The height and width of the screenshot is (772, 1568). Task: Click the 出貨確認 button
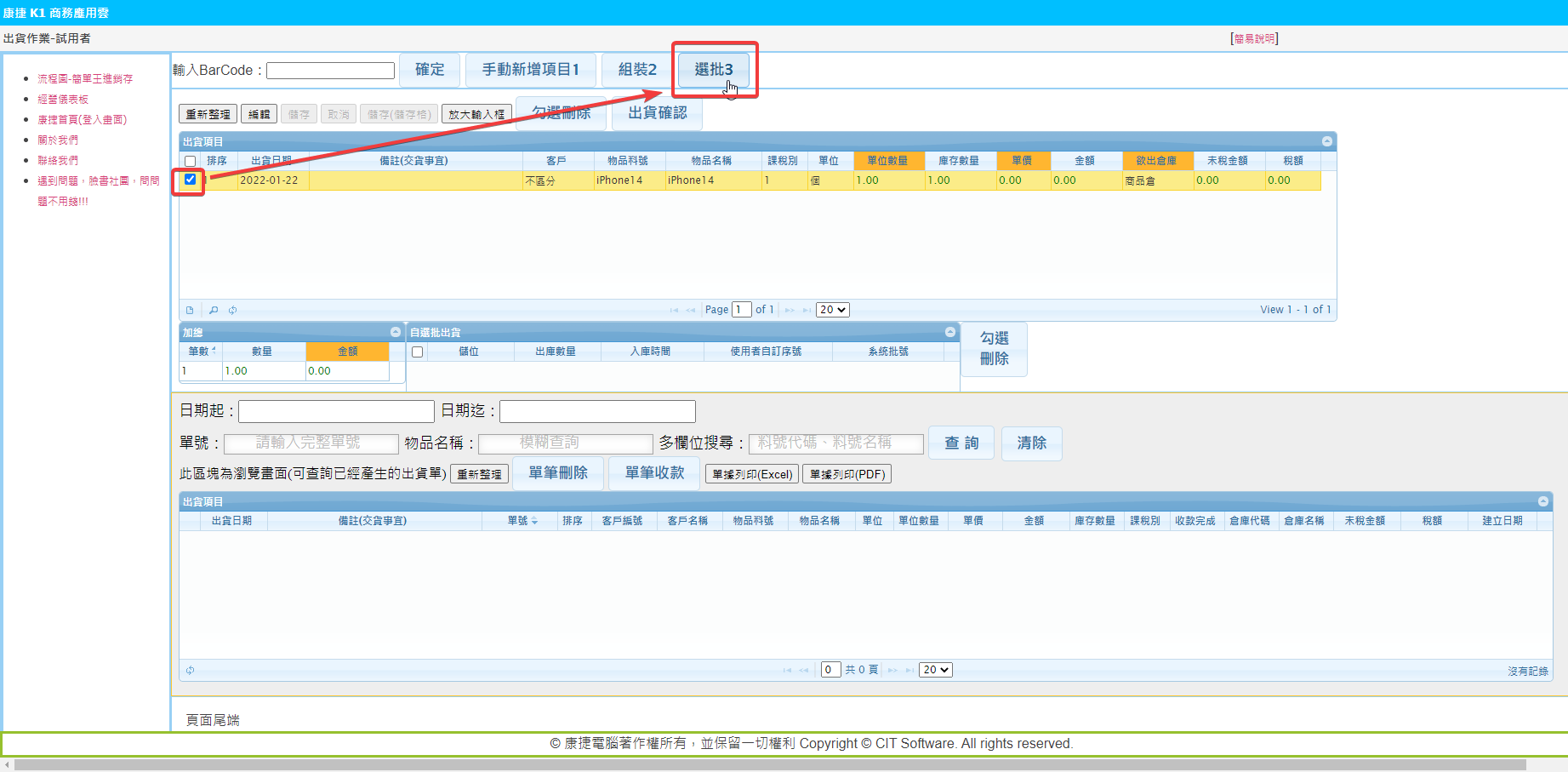click(657, 112)
